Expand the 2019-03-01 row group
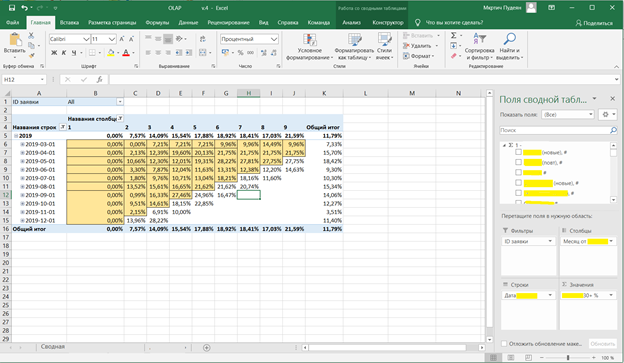 tap(22, 144)
